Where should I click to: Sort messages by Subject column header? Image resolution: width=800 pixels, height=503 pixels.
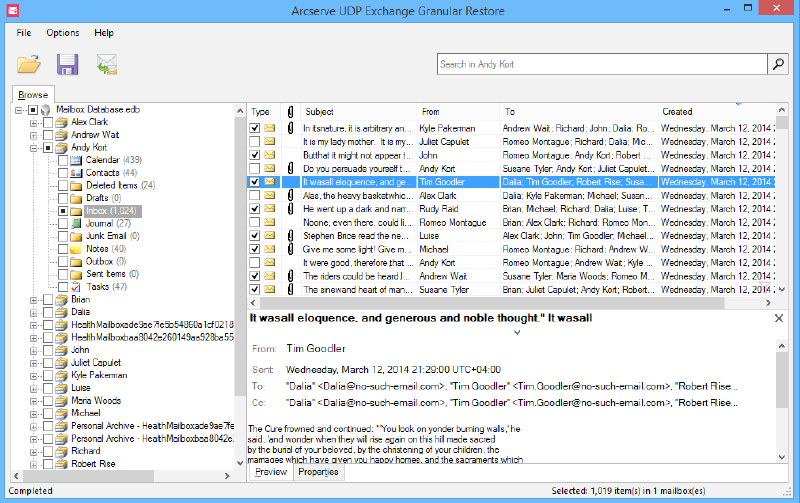pyautogui.click(x=359, y=112)
